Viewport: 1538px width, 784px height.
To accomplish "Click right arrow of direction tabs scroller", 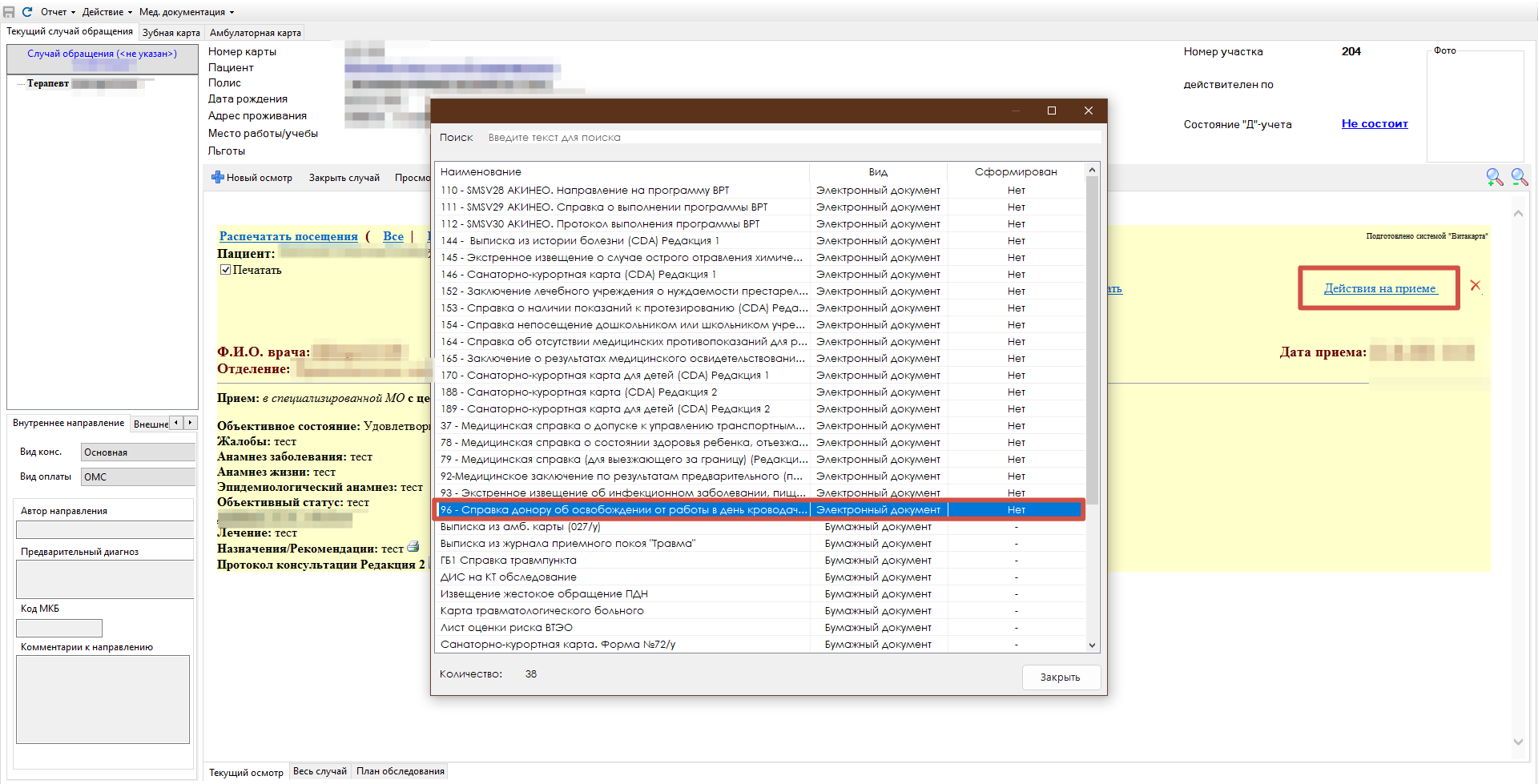I will click(190, 423).
